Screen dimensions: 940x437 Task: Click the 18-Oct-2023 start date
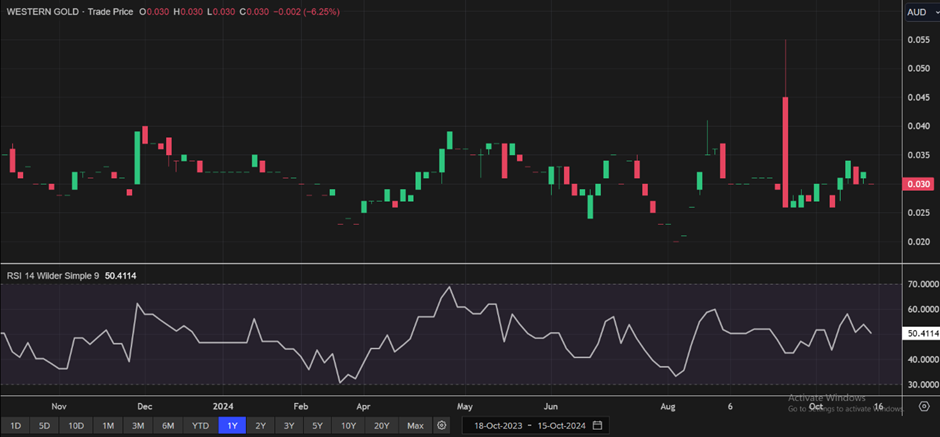click(x=496, y=425)
